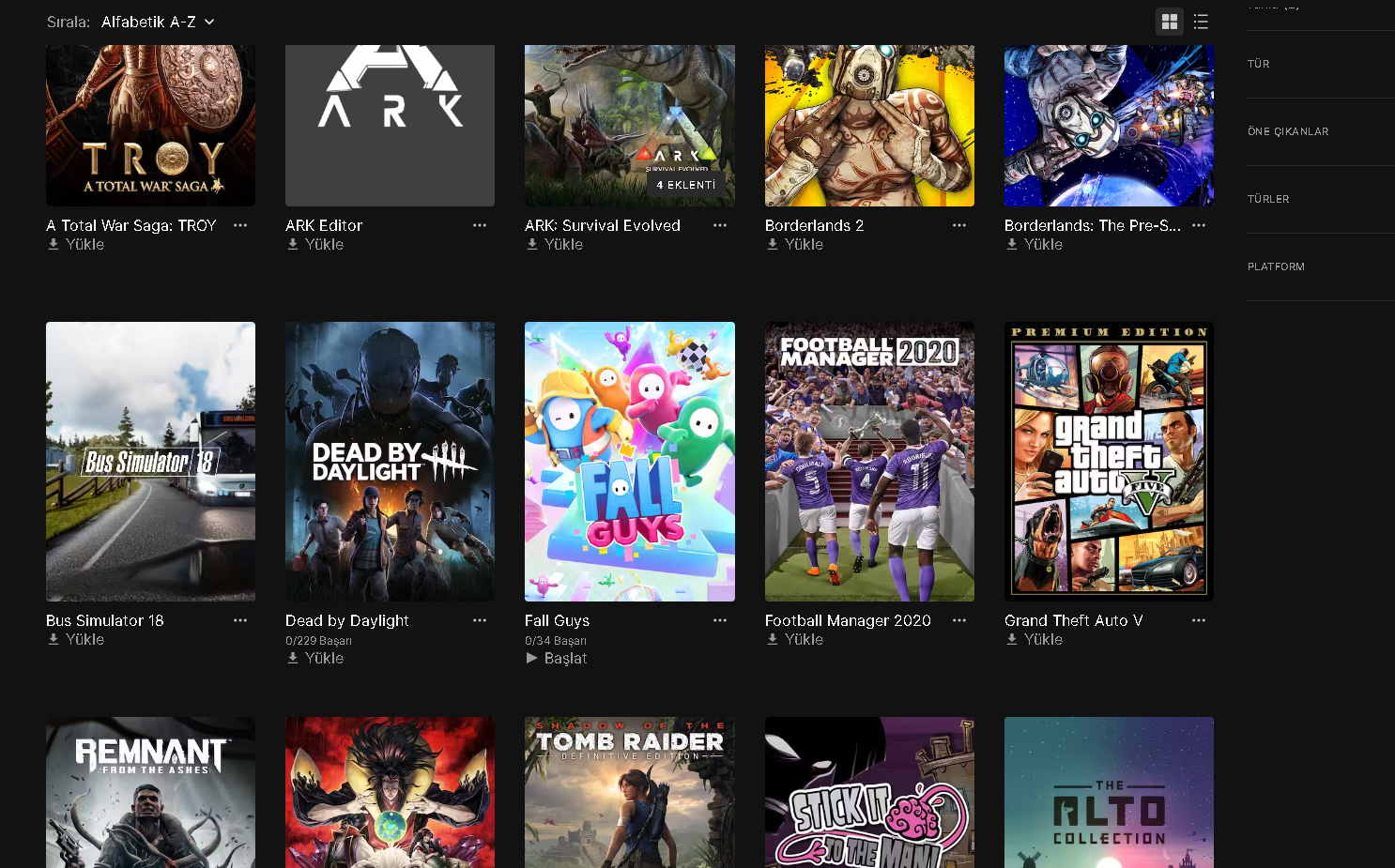Image resolution: width=1395 pixels, height=868 pixels.
Task: Open options menu for Grand Theft Auto V
Action: (1199, 620)
